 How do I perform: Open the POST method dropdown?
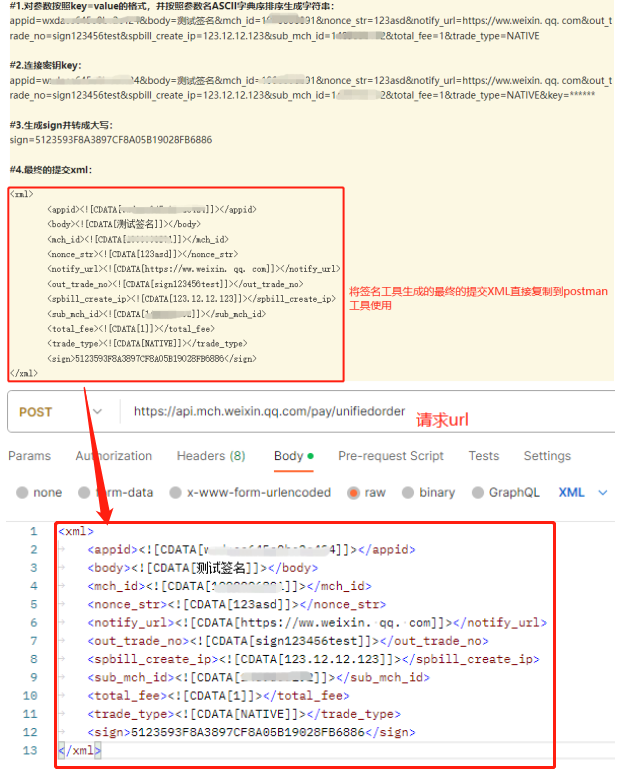pyautogui.click(x=60, y=412)
